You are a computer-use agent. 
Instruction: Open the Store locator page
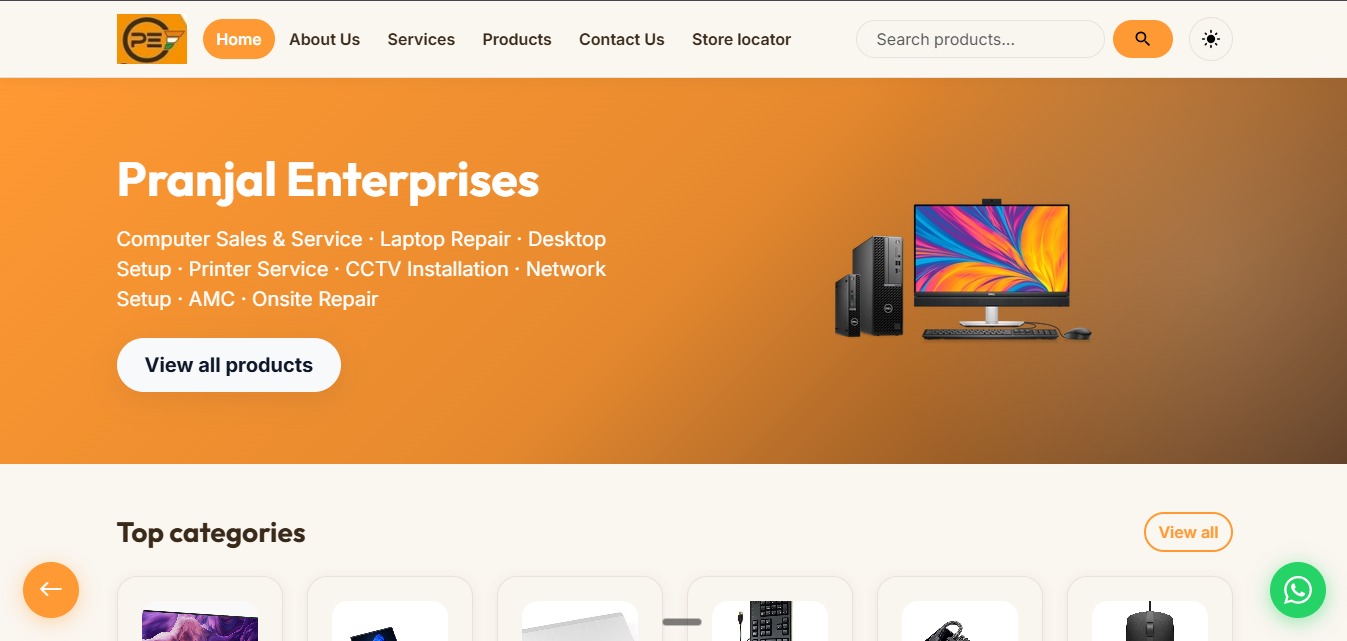pyautogui.click(x=741, y=39)
